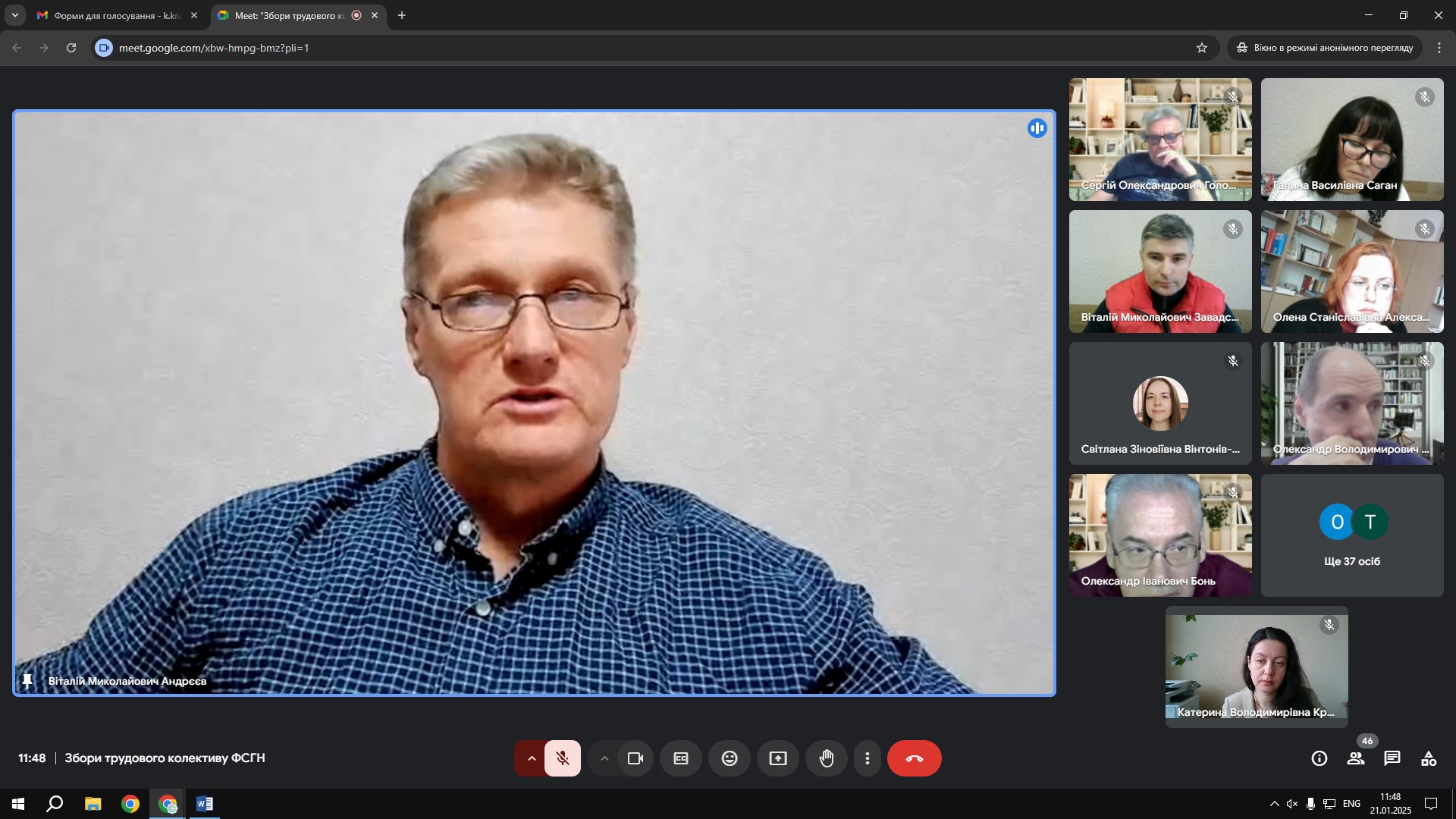This screenshot has width=1456, height=819.
Task: Toggle the camera on or off
Action: pyautogui.click(x=635, y=758)
